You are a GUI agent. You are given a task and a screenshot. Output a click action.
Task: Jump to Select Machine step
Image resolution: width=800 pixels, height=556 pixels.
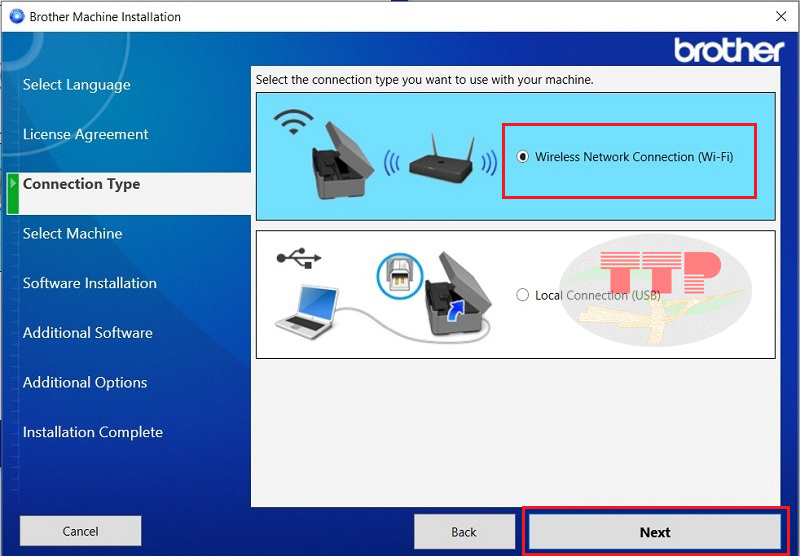click(72, 234)
